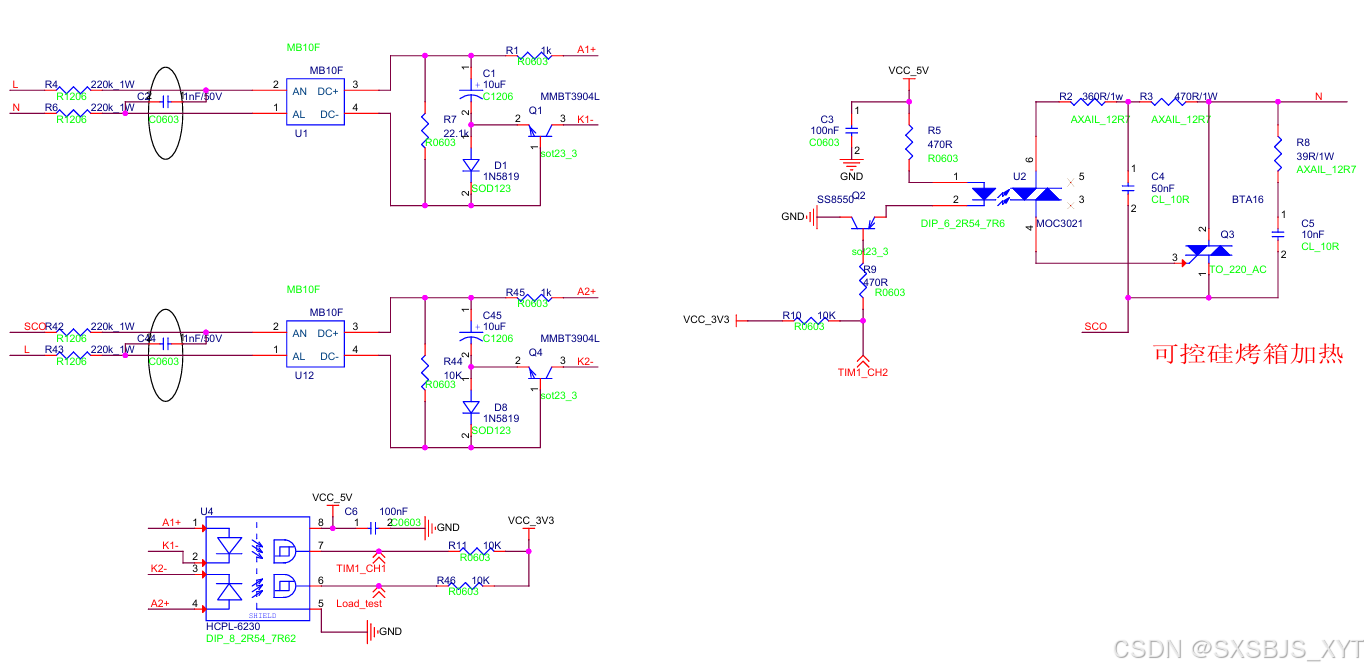
Task: Click the U12 bridge rectifier block
Action: 315,345
